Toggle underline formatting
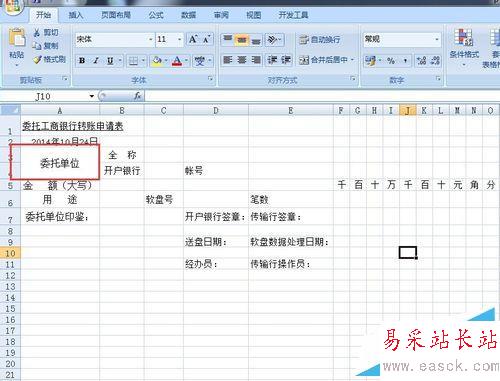This screenshot has width=500, height=381. click(x=110, y=61)
